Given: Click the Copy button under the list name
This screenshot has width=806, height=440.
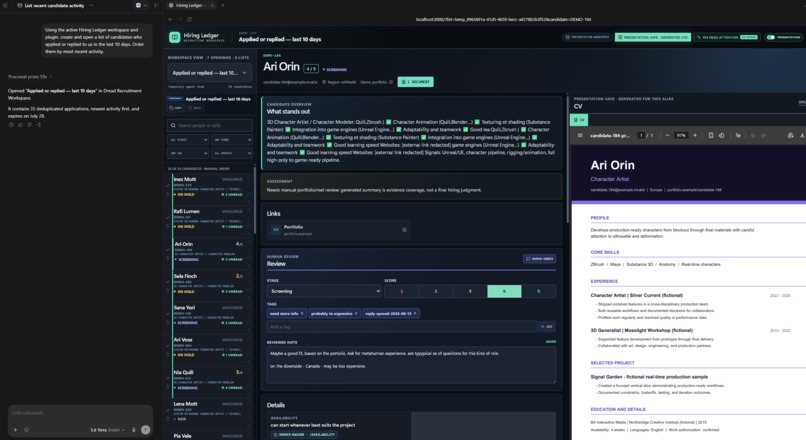Looking at the screenshot, I should pyautogui.click(x=175, y=108).
